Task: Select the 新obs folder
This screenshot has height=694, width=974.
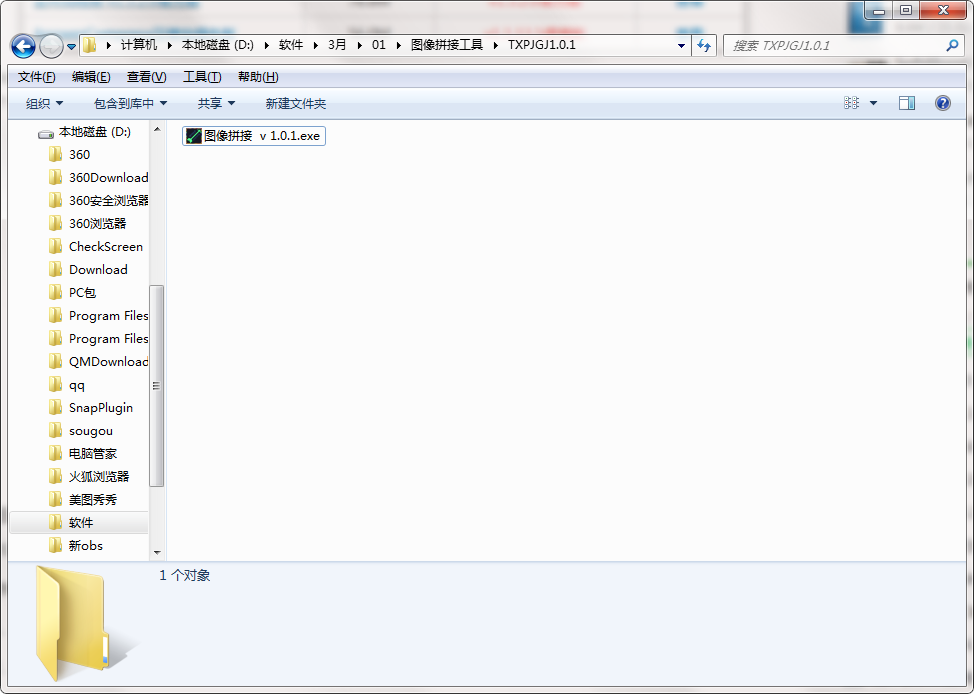Action: coord(76,546)
